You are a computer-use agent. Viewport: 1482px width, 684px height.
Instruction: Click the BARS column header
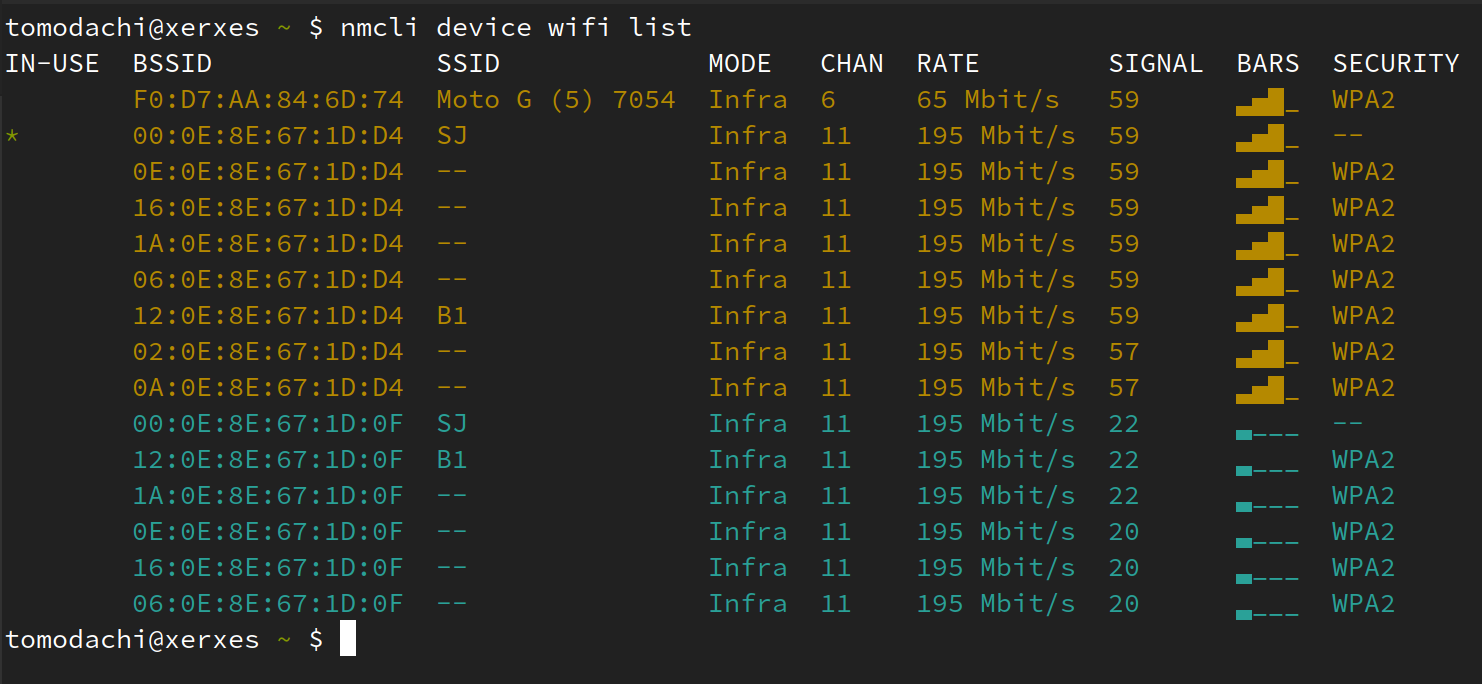tap(1267, 64)
